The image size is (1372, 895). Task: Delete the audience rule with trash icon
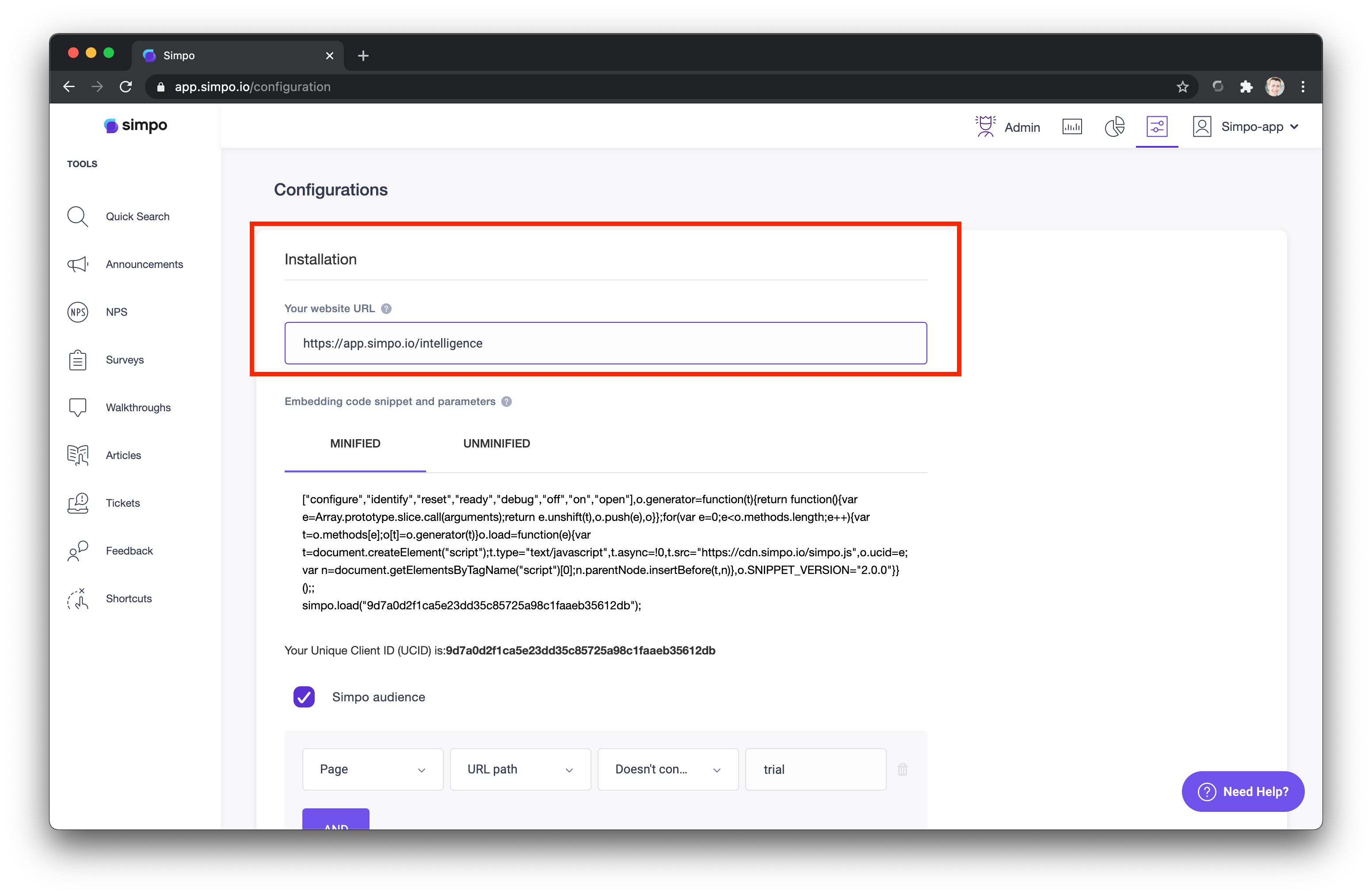[x=902, y=769]
